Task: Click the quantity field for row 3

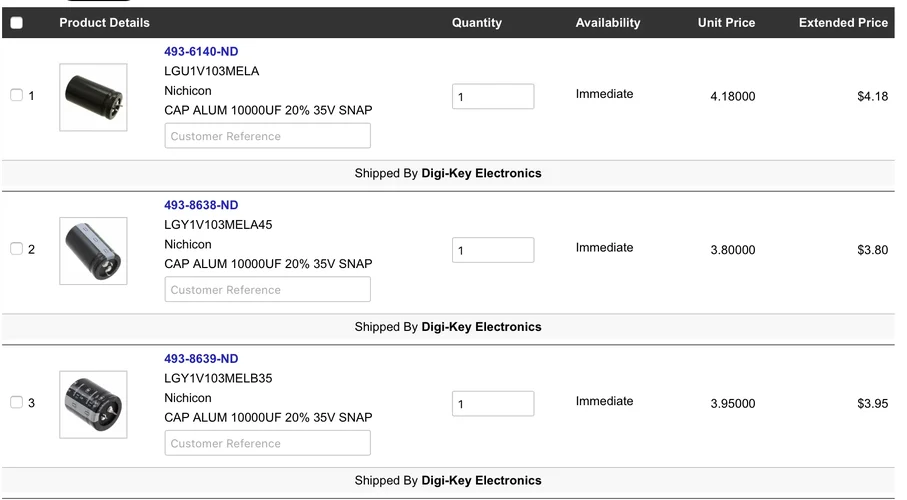Action: (493, 404)
